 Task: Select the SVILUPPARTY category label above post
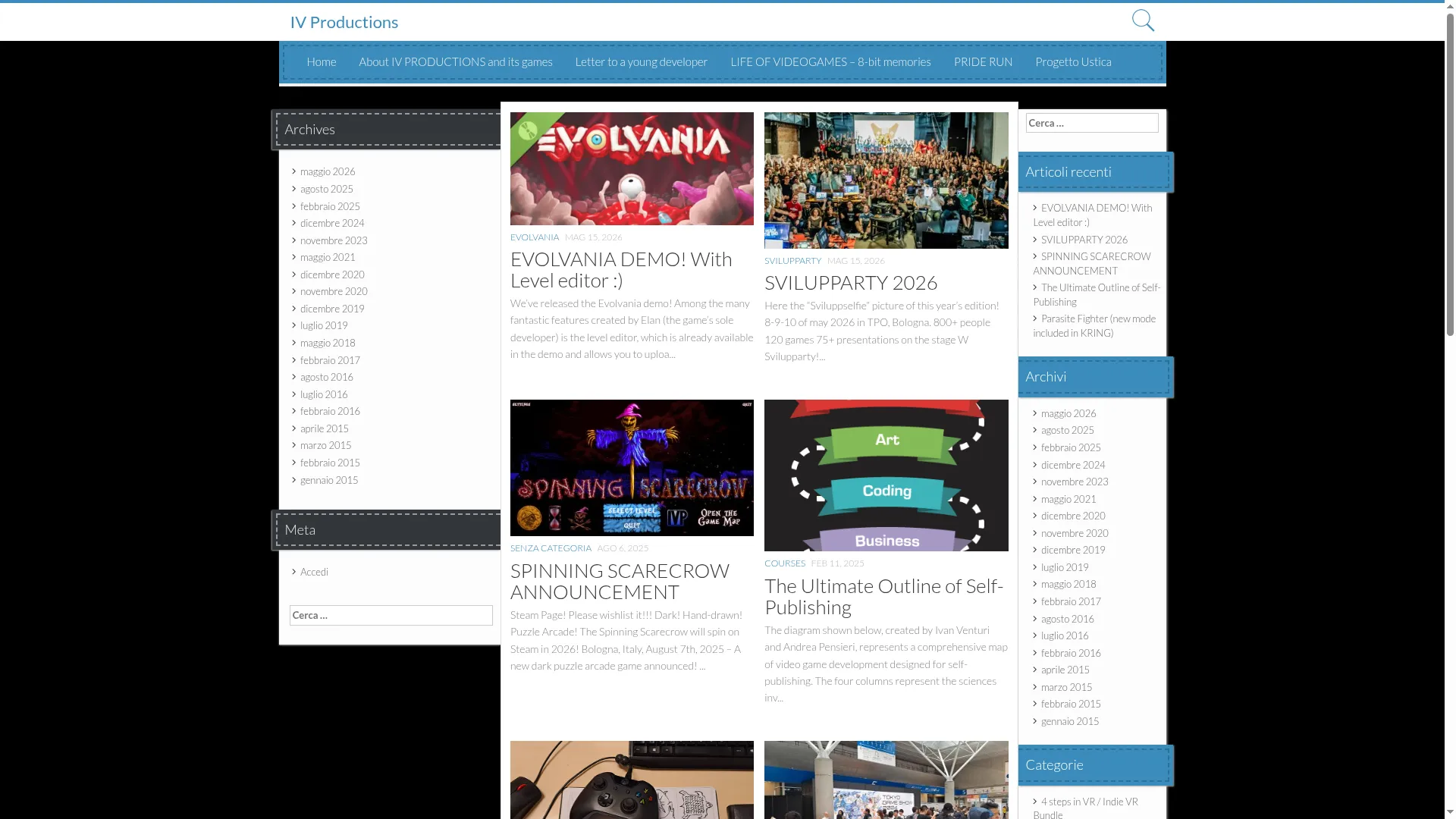[x=792, y=261]
